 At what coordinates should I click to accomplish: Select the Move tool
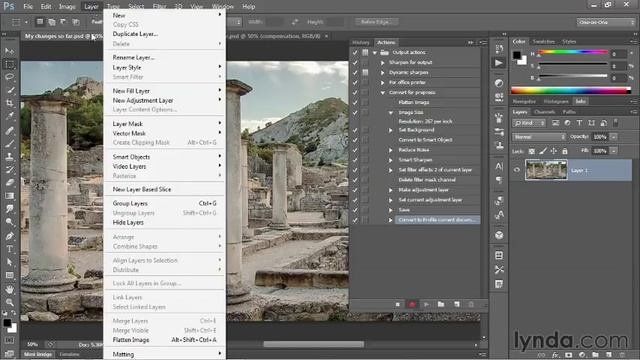point(9,51)
